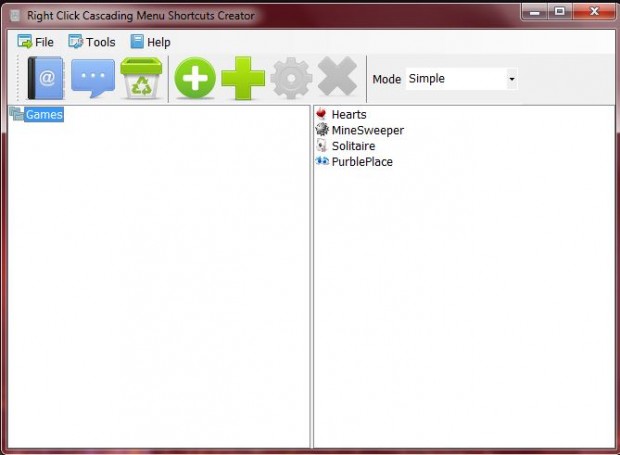
Task: Open the File menu
Action: 36,42
